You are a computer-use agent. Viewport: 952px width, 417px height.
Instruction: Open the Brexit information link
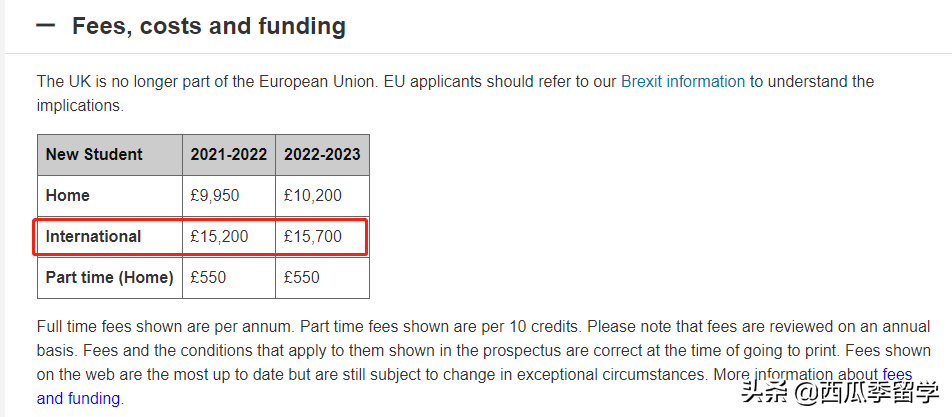[683, 82]
